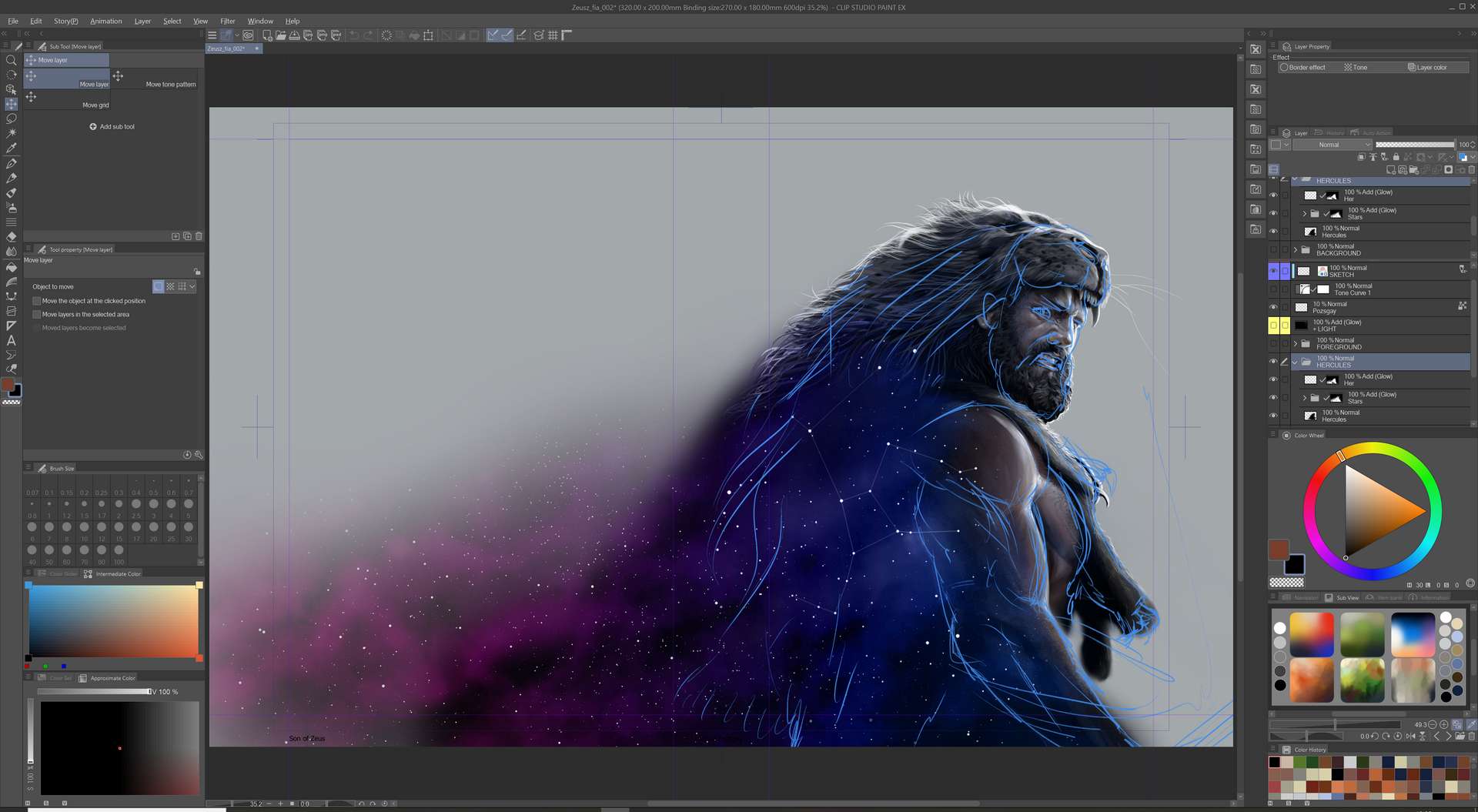The image size is (1478, 812).
Task: Expand the FOREGROUND layer folder
Action: coord(1296,343)
